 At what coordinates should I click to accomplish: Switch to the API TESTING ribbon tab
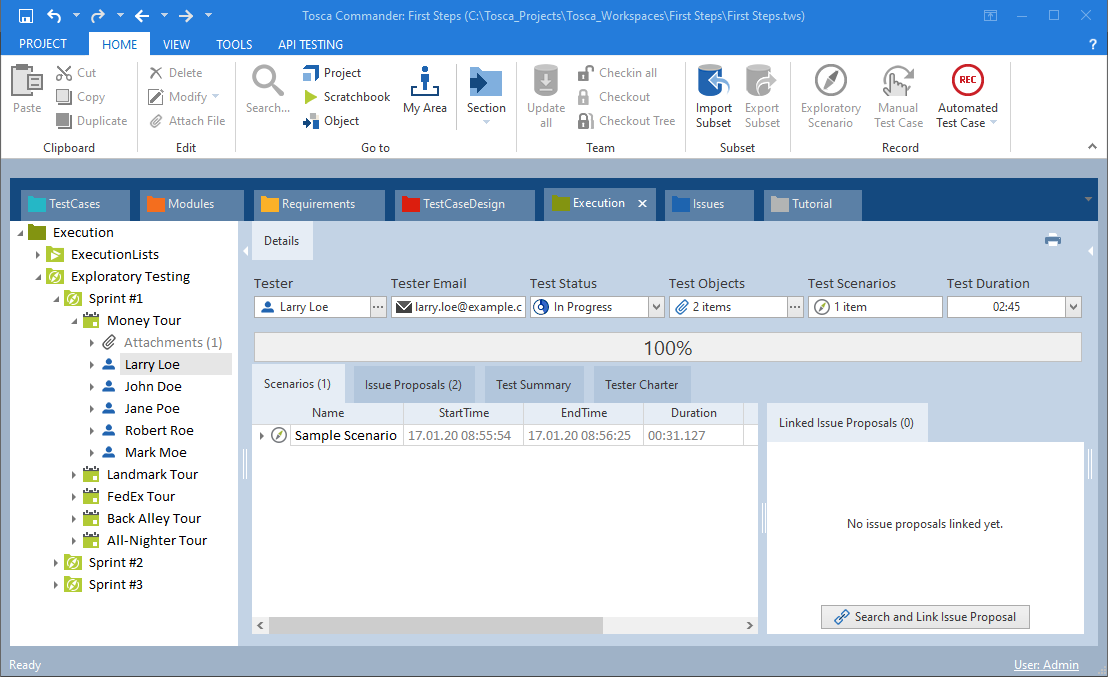310,44
